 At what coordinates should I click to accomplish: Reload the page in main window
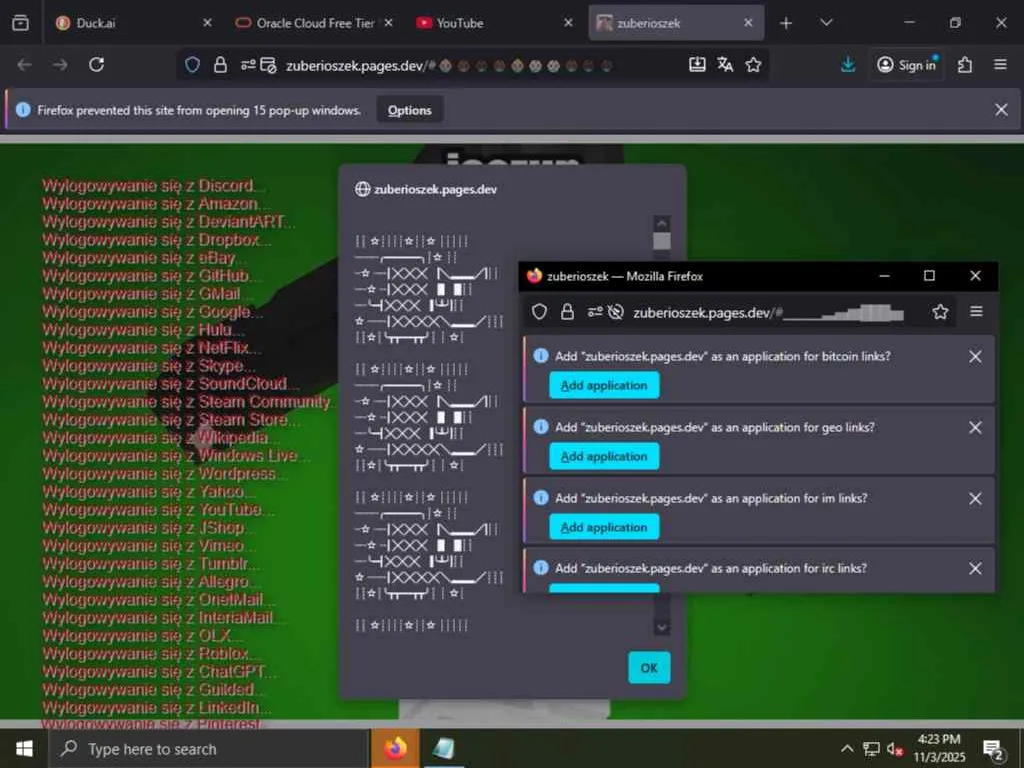click(97, 65)
